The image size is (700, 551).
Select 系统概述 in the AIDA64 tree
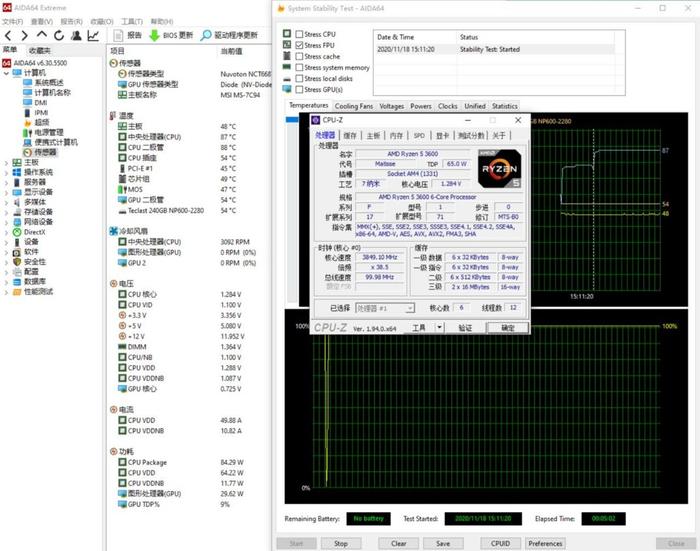pyautogui.click(x=49, y=83)
